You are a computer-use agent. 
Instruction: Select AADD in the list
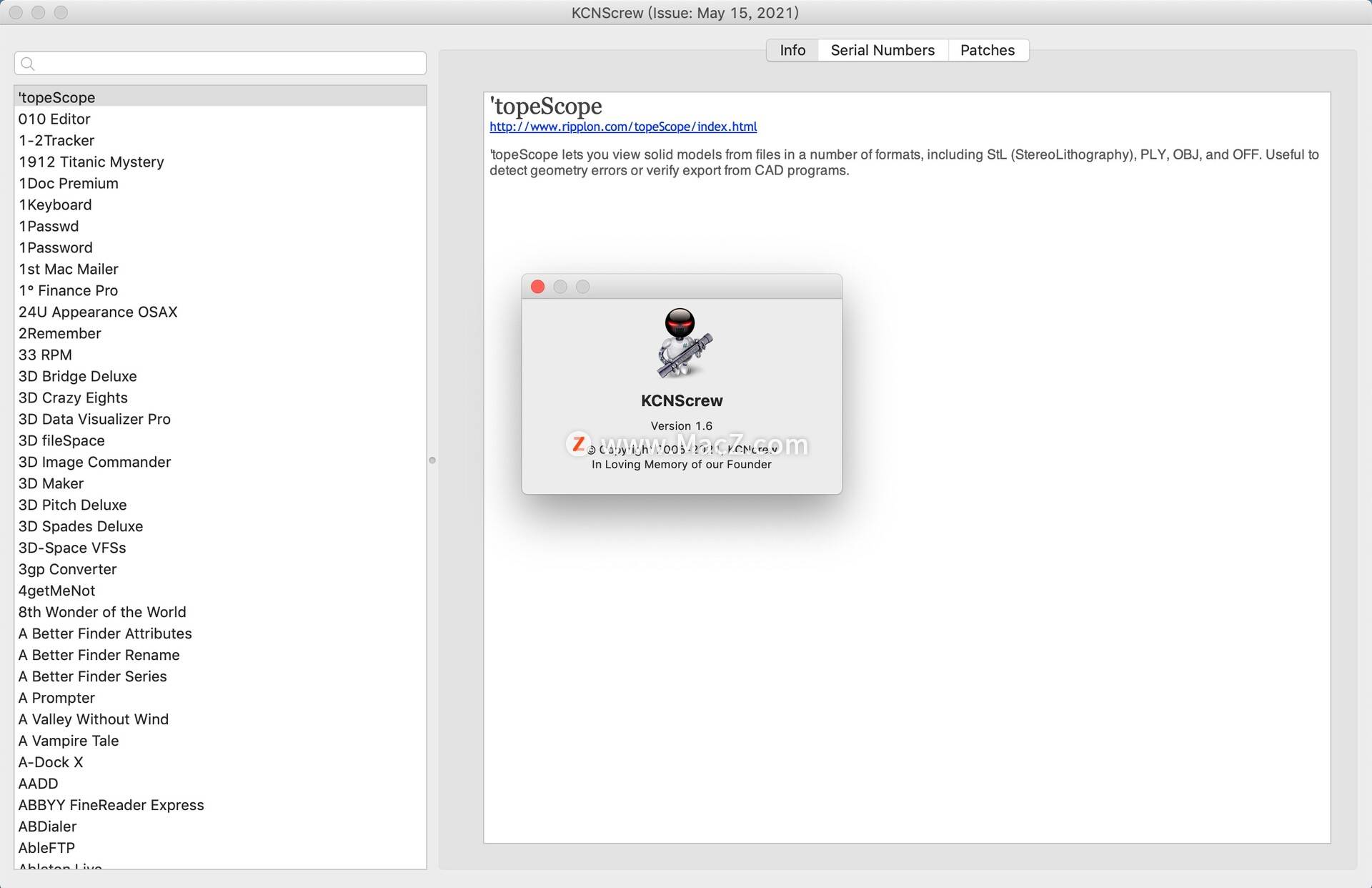click(x=220, y=784)
